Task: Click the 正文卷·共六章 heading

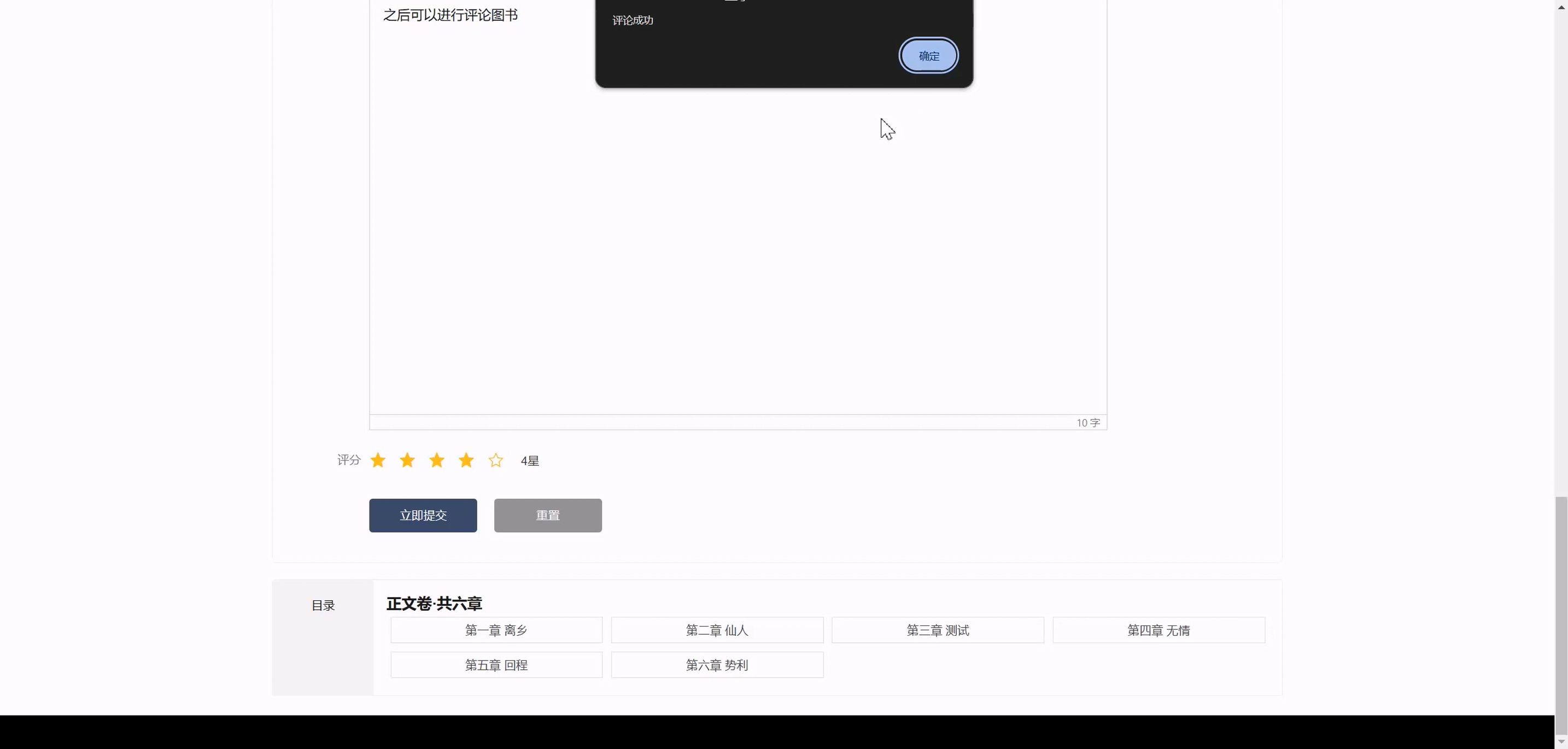Action: 434,604
